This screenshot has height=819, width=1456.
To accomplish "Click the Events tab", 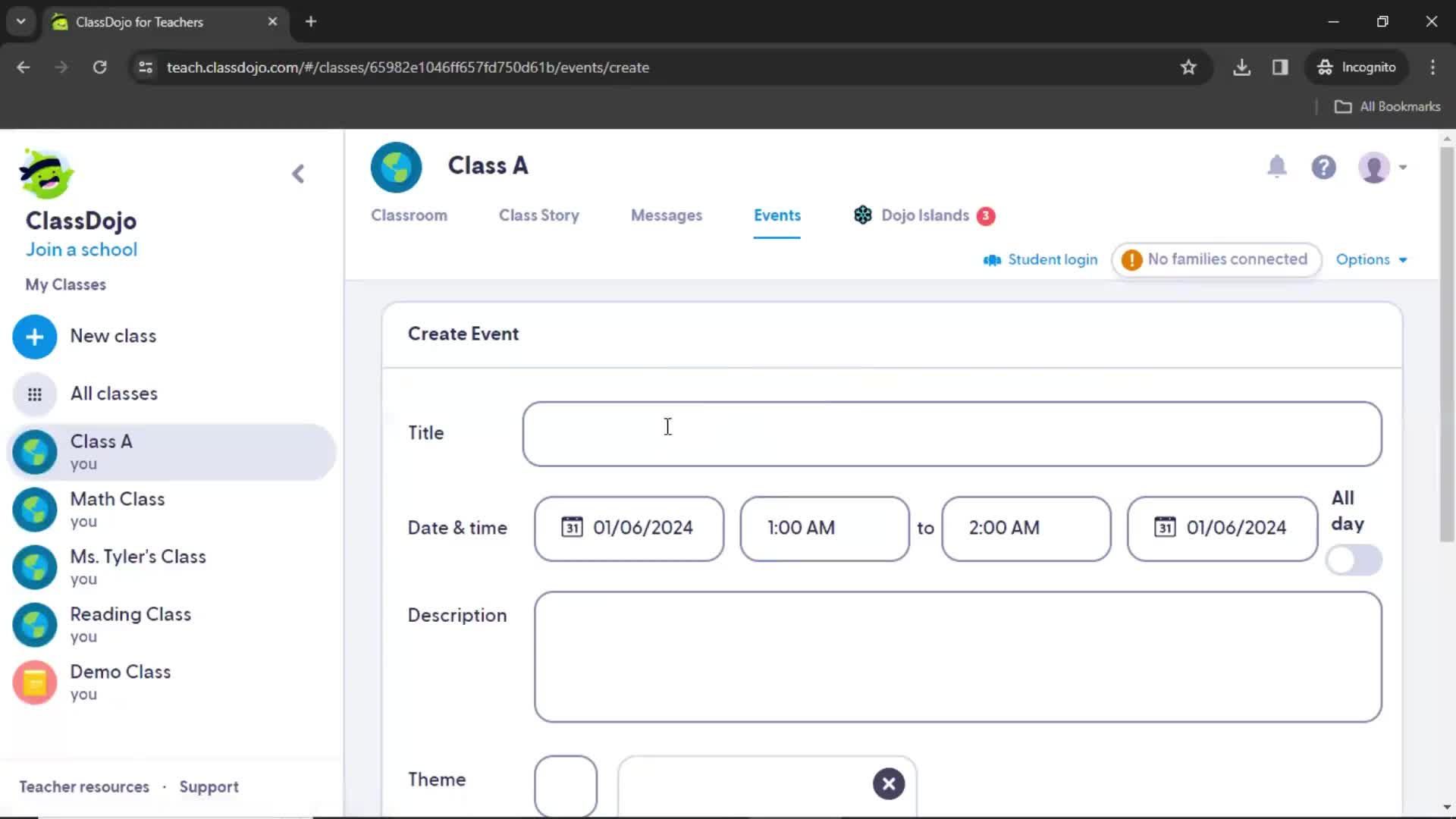I will coord(778,215).
